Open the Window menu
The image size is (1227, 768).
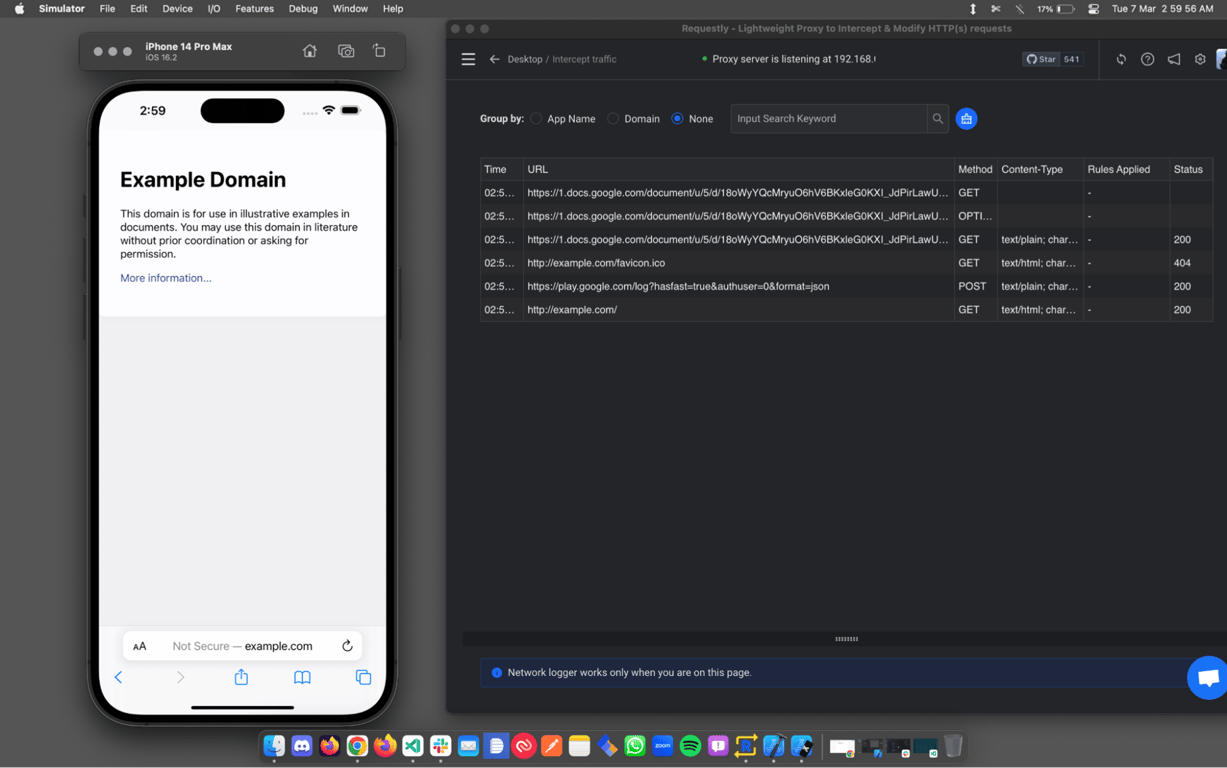(x=350, y=9)
